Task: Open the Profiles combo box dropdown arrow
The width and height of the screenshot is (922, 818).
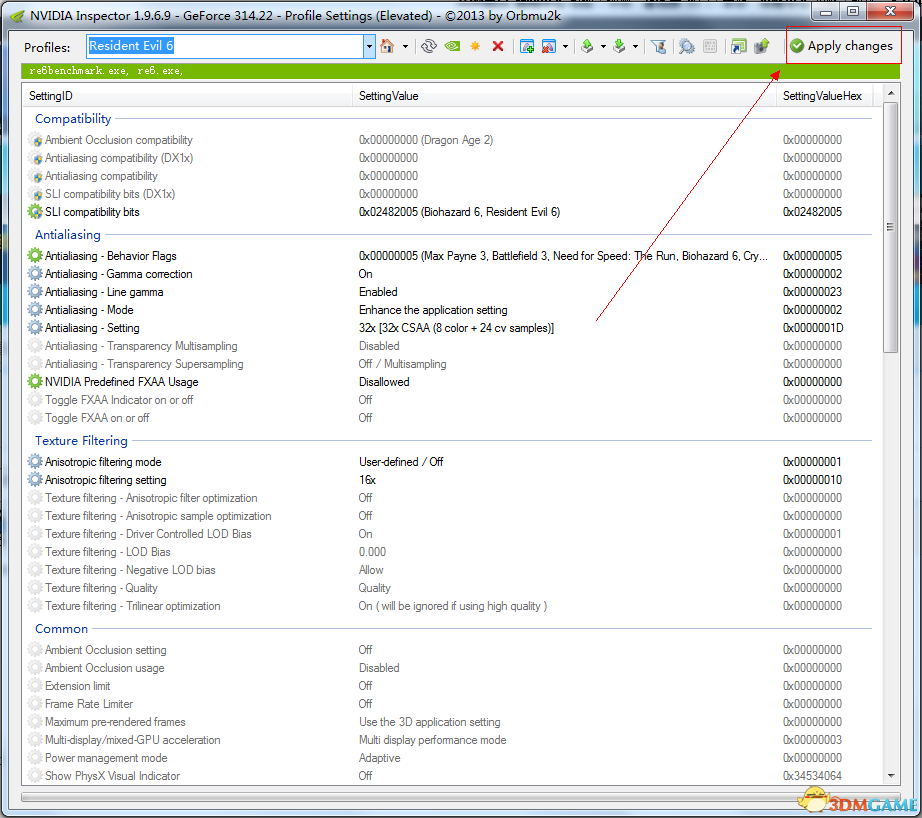Action: click(369, 46)
